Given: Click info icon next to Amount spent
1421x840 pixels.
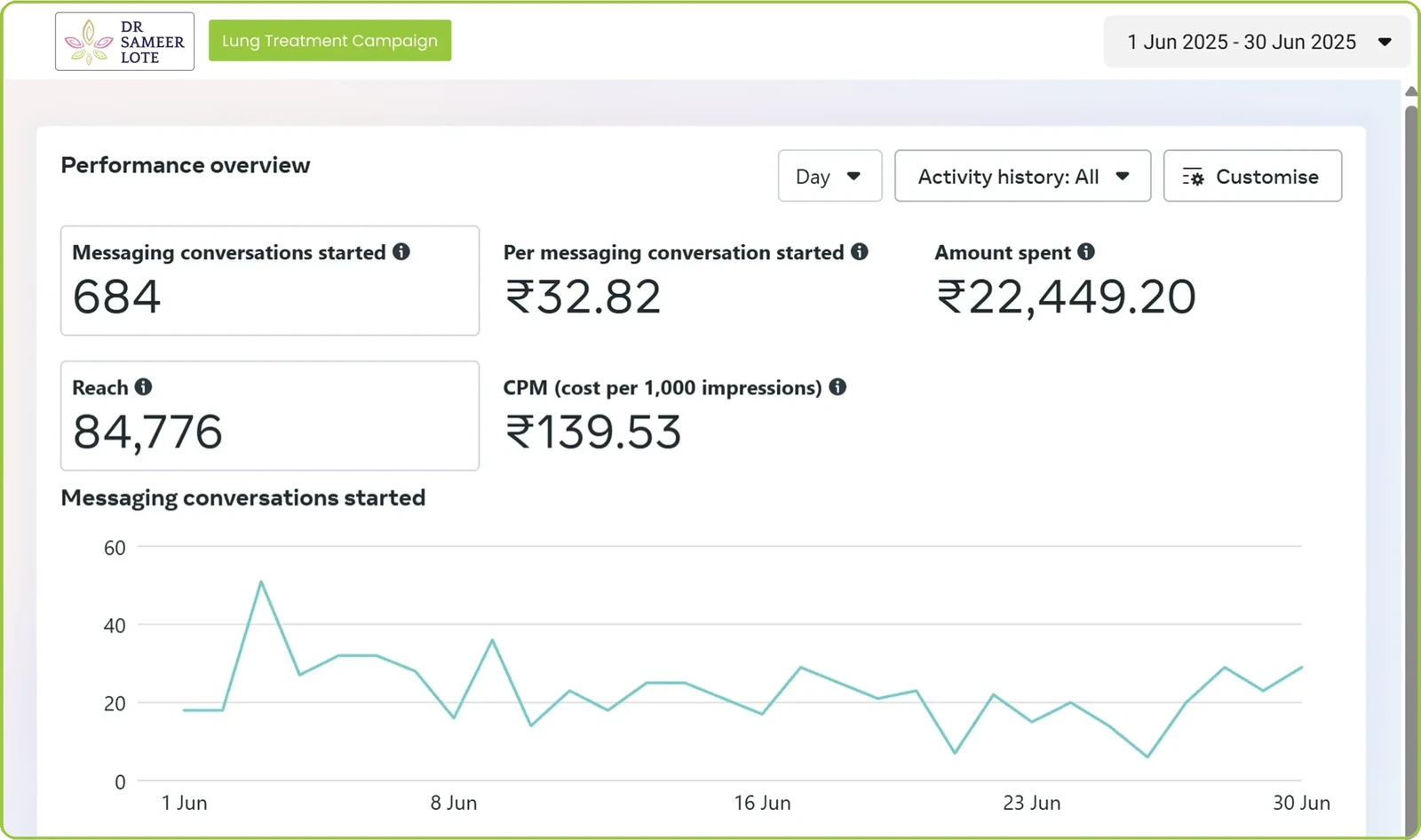Looking at the screenshot, I should (x=1086, y=251).
